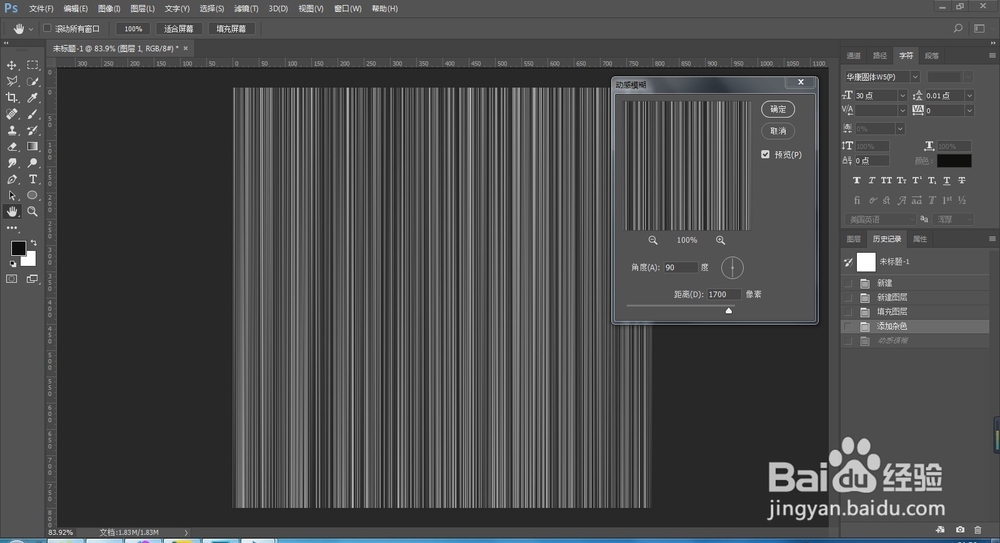Image resolution: width=1000 pixels, height=543 pixels.
Task: Delete current history state via trash icon
Action: 978,530
